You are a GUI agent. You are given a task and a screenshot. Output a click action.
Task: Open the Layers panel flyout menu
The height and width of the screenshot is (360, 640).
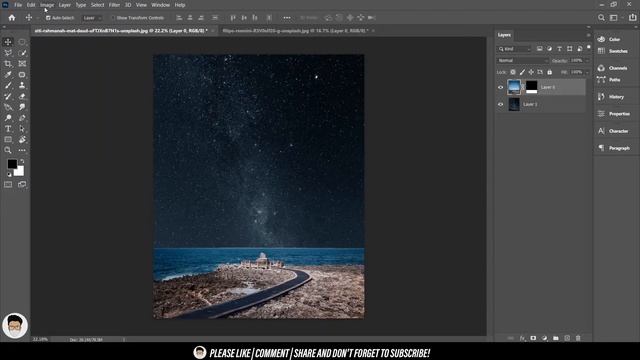pyautogui.click(x=588, y=35)
